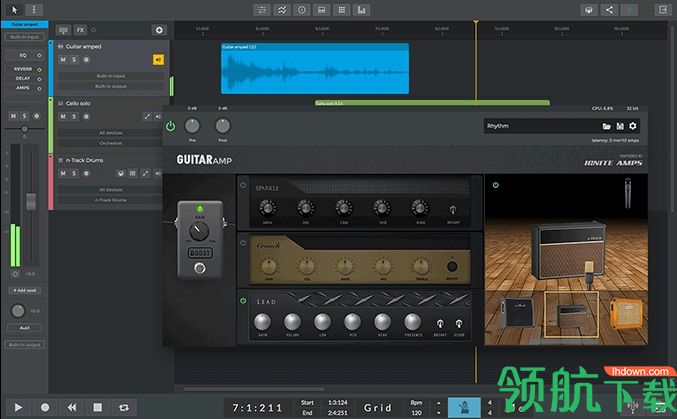Open the step sequencer grid toolbar icon
The height and width of the screenshot is (419, 677).
pyautogui.click(x=342, y=10)
